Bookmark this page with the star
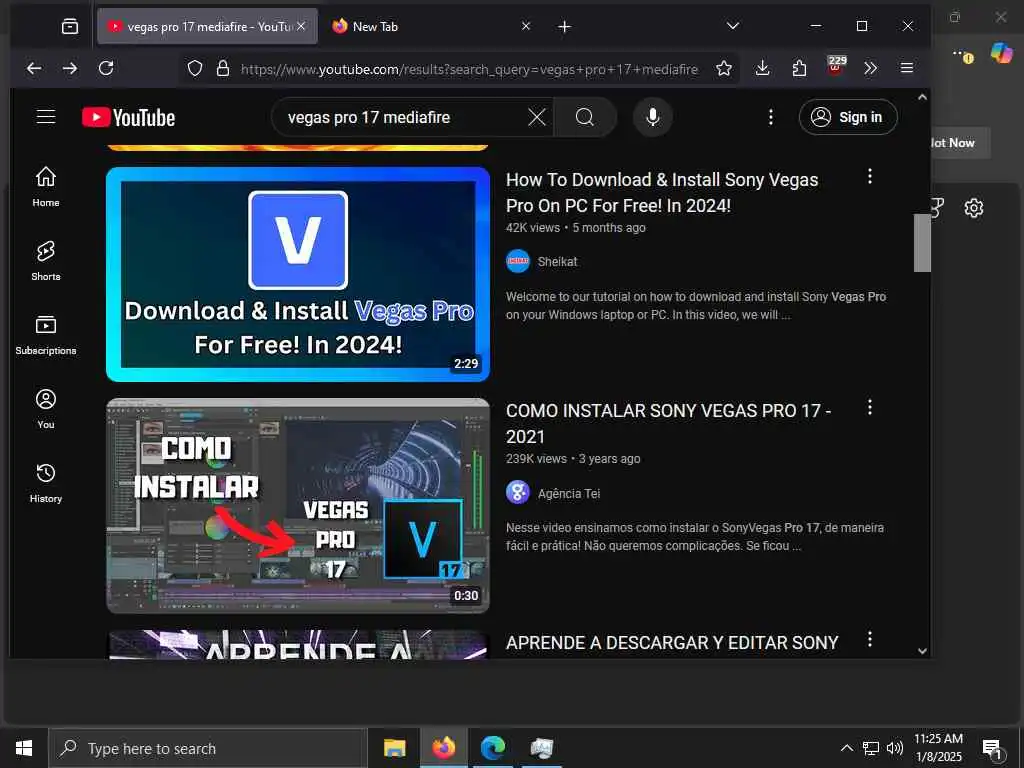Viewport: 1024px width, 768px height. pyautogui.click(x=723, y=69)
